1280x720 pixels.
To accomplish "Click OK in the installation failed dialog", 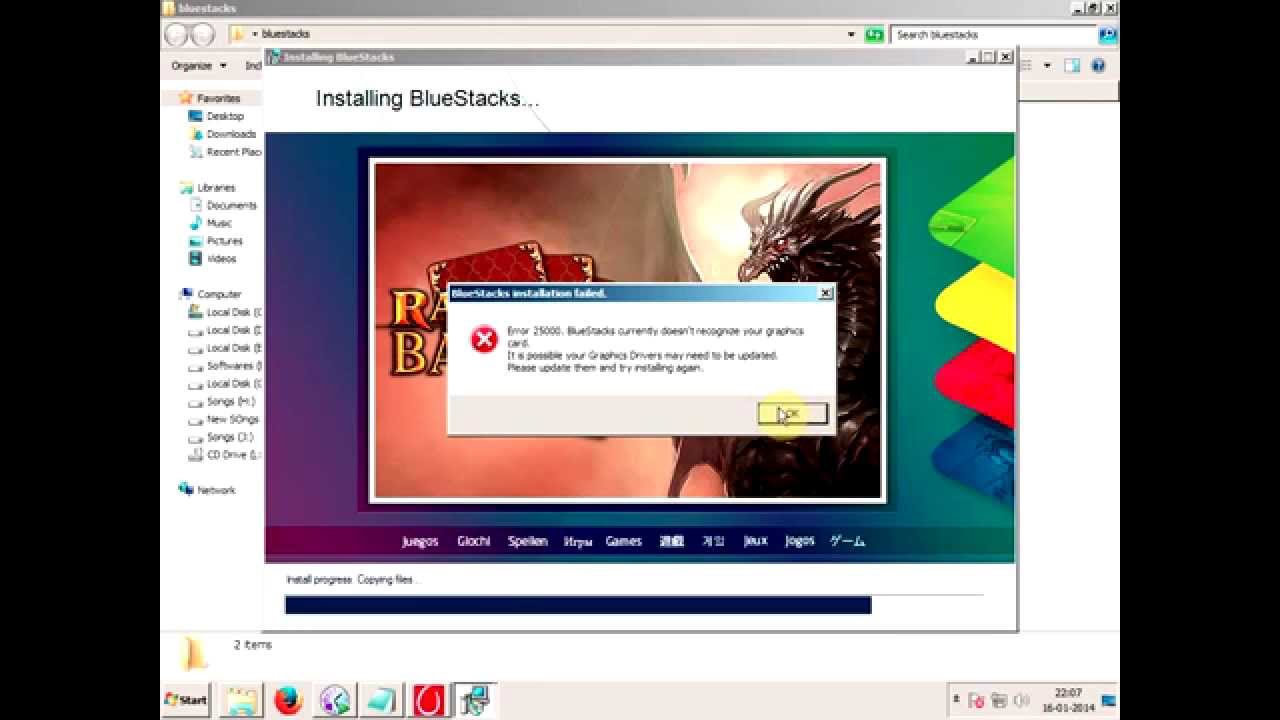I will (792, 413).
